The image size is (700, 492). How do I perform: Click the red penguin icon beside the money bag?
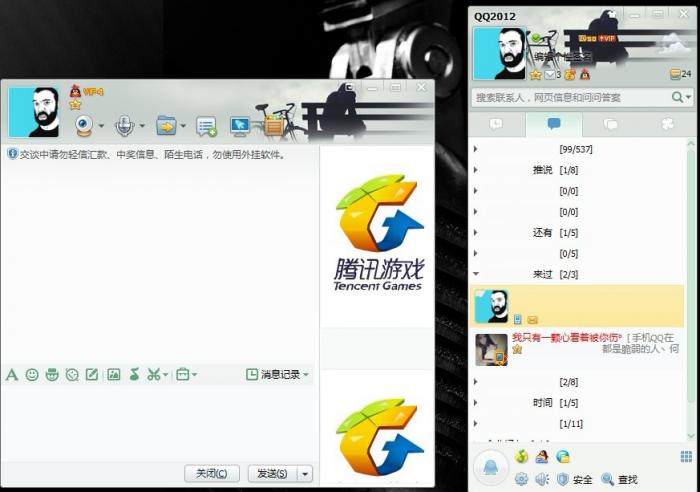[585, 75]
